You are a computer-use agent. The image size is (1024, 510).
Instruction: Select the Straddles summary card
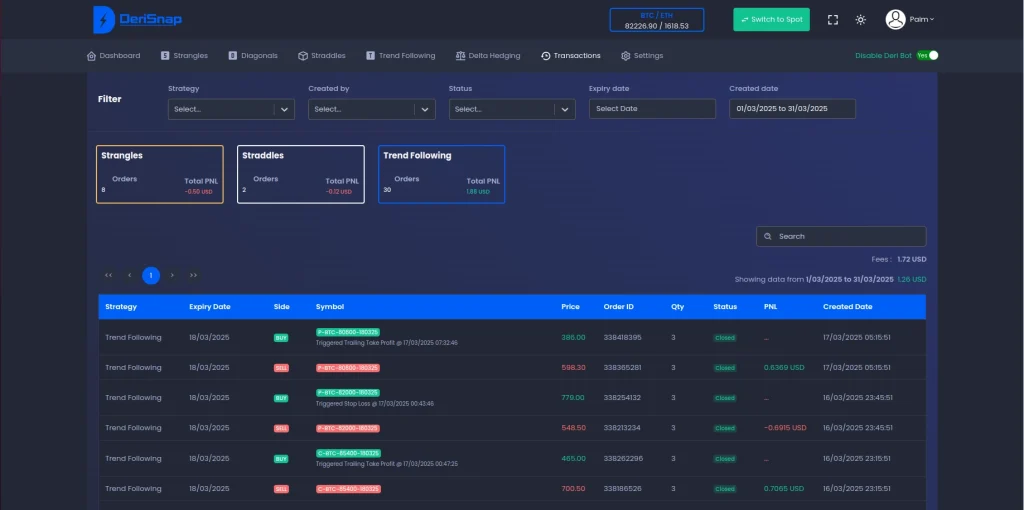(300, 174)
